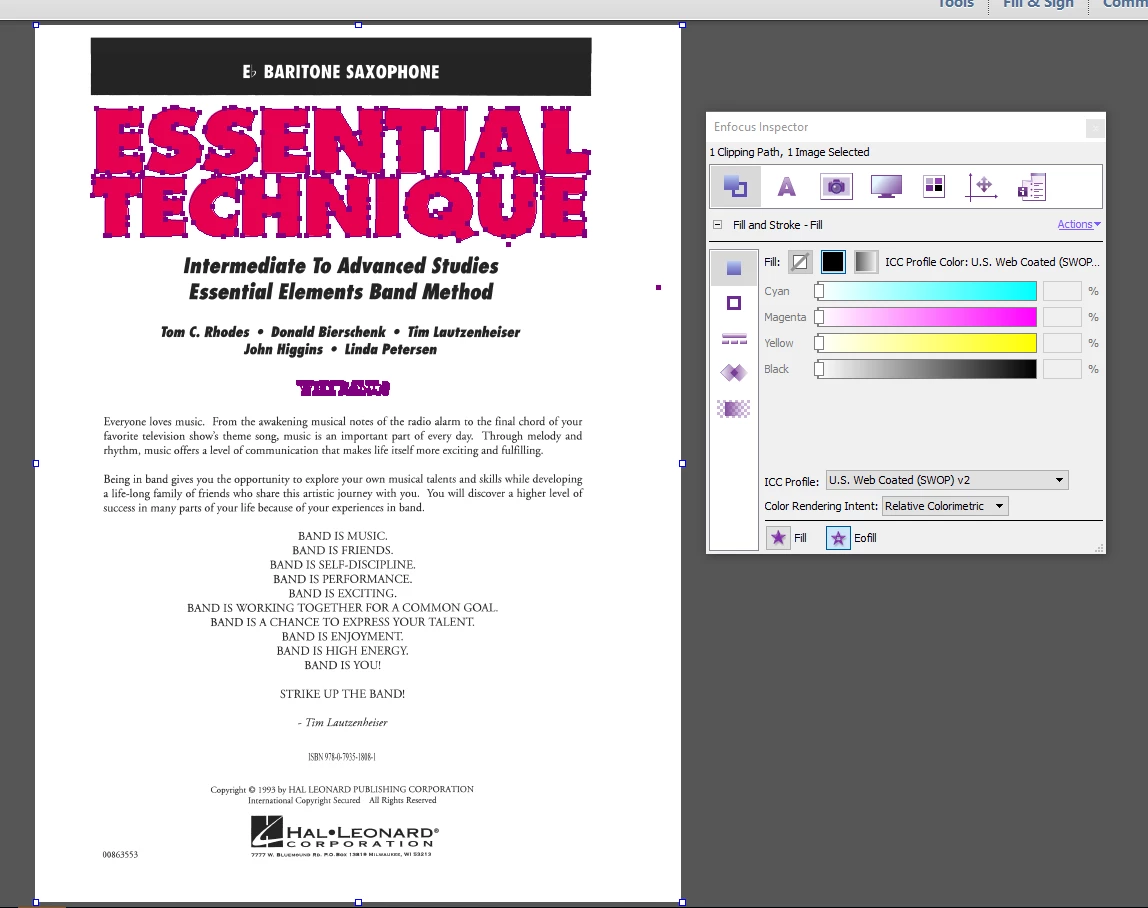Choose the solid black fill color button
The height and width of the screenshot is (908, 1148).
pyautogui.click(x=833, y=261)
